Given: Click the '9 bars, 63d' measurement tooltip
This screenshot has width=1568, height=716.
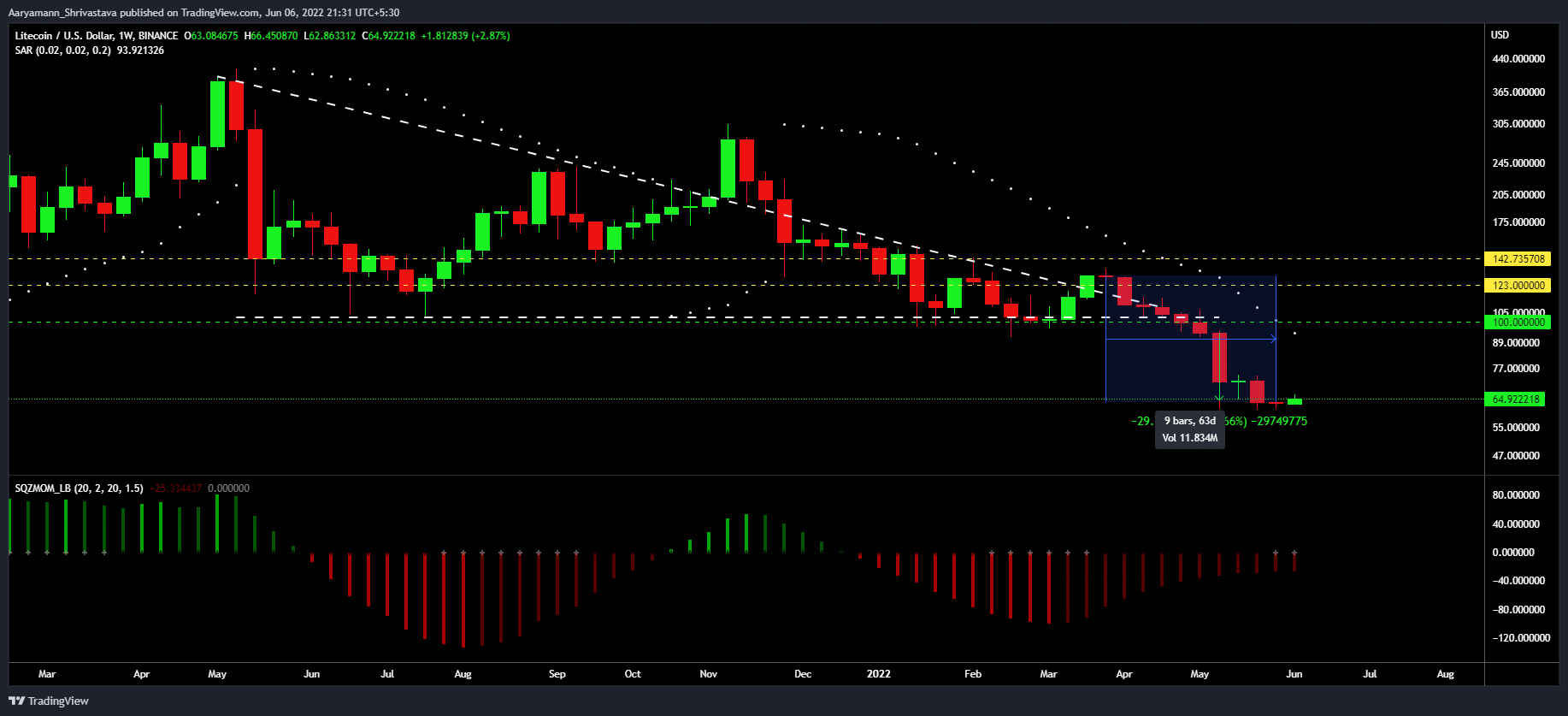Looking at the screenshot, I should pyautogui.click(x=1190, y=429).
